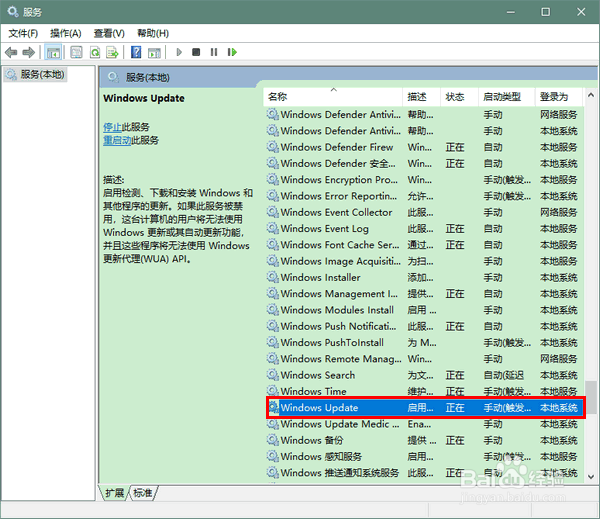Viewport: 600px width, 519px height.
Task: Select Windows Time service
Action: [x=424, y=391]
